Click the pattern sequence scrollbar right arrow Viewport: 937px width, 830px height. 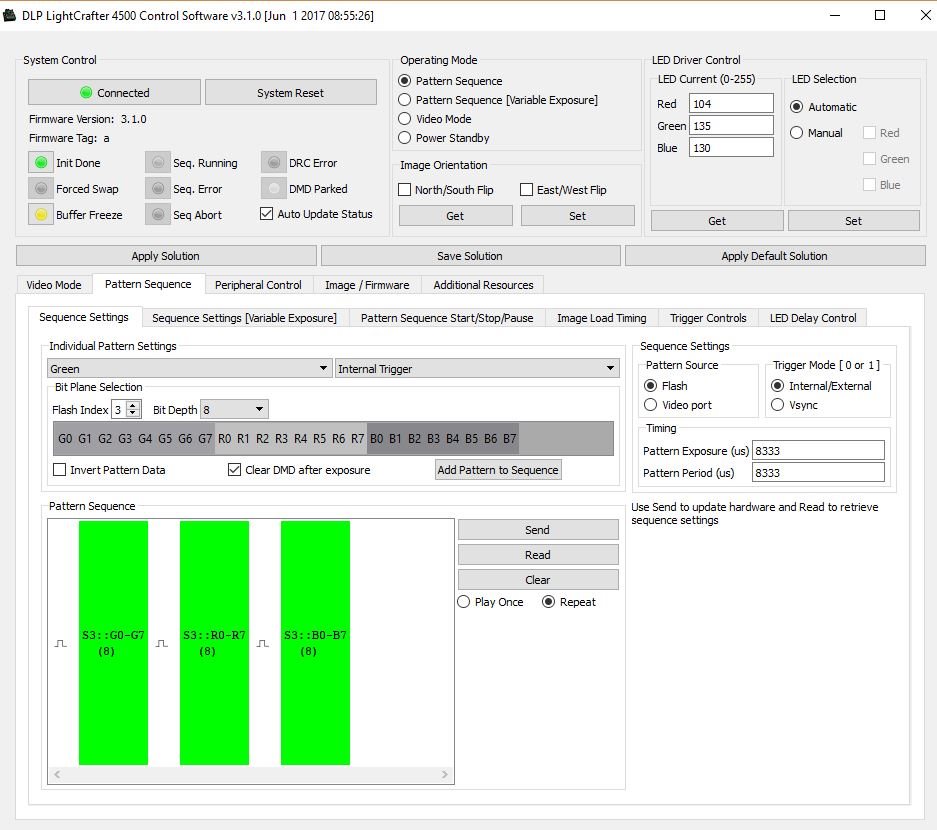tap(445, 774)
